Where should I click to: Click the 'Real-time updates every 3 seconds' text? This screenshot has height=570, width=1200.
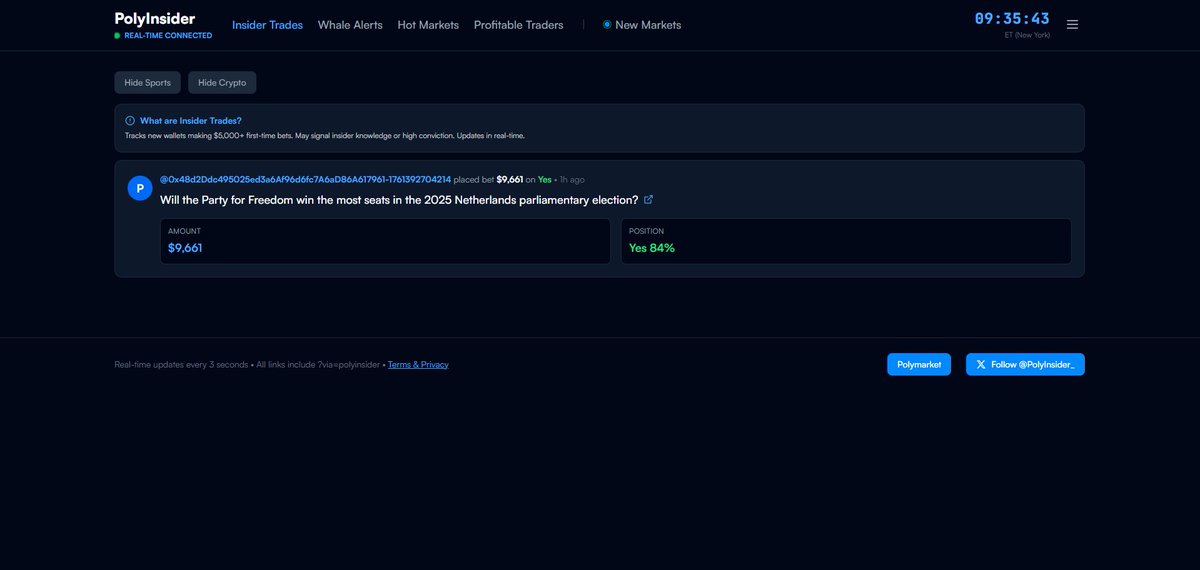point(181,365)
